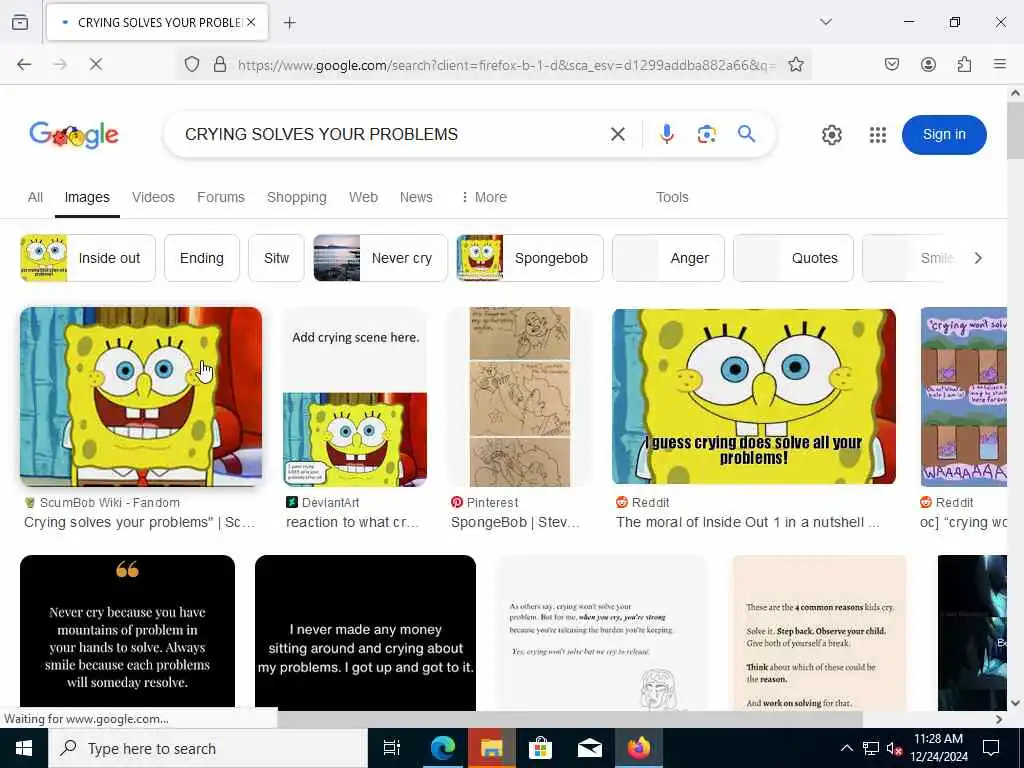This screenshot has height=768, width=1024.
Task: Switch to the Videos tab
Action: (x=153, y=197)
